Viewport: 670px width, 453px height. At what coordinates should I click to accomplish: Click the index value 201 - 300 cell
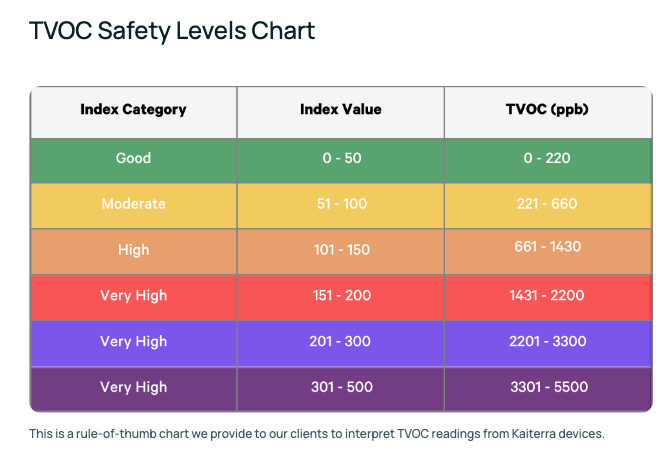341,344
